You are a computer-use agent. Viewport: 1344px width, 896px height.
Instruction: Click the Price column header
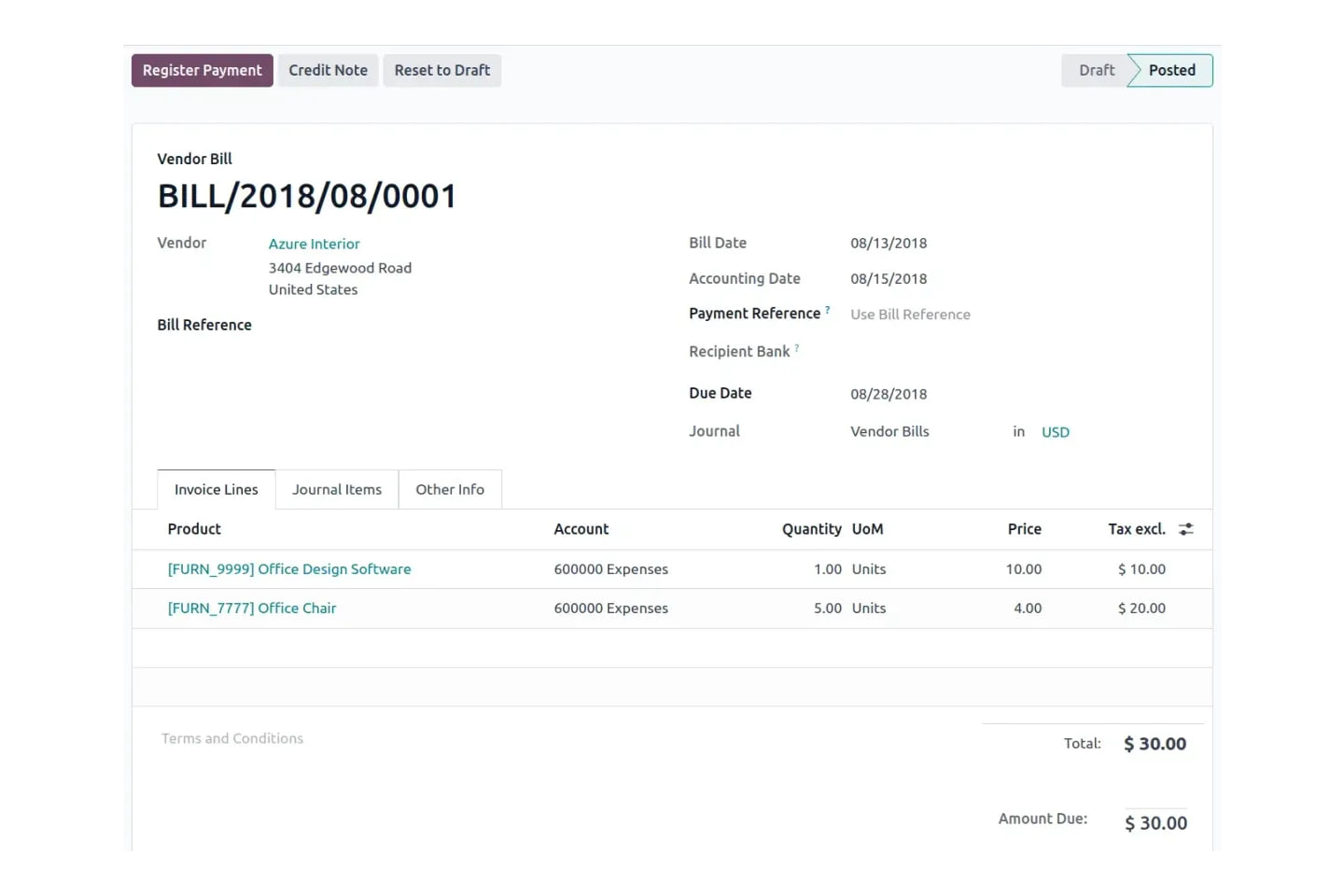click(1025, 529)
